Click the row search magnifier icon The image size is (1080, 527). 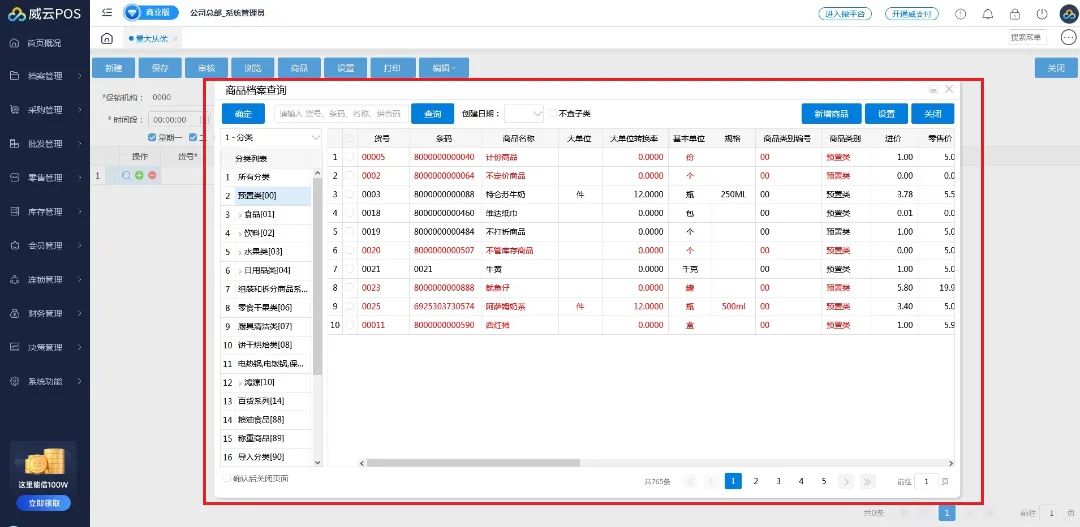click(126, 175)
